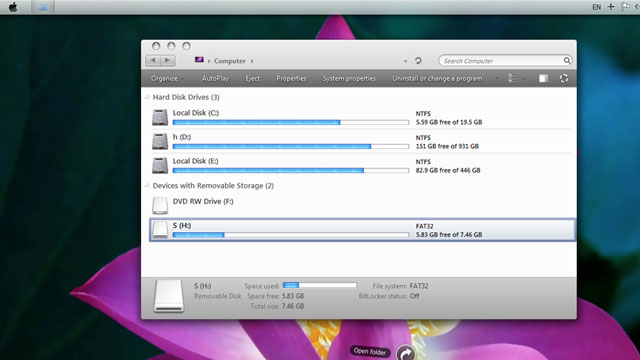Refresh the Computer view
This screenshot has height=360, width=640.
click(x=418, y=60)
